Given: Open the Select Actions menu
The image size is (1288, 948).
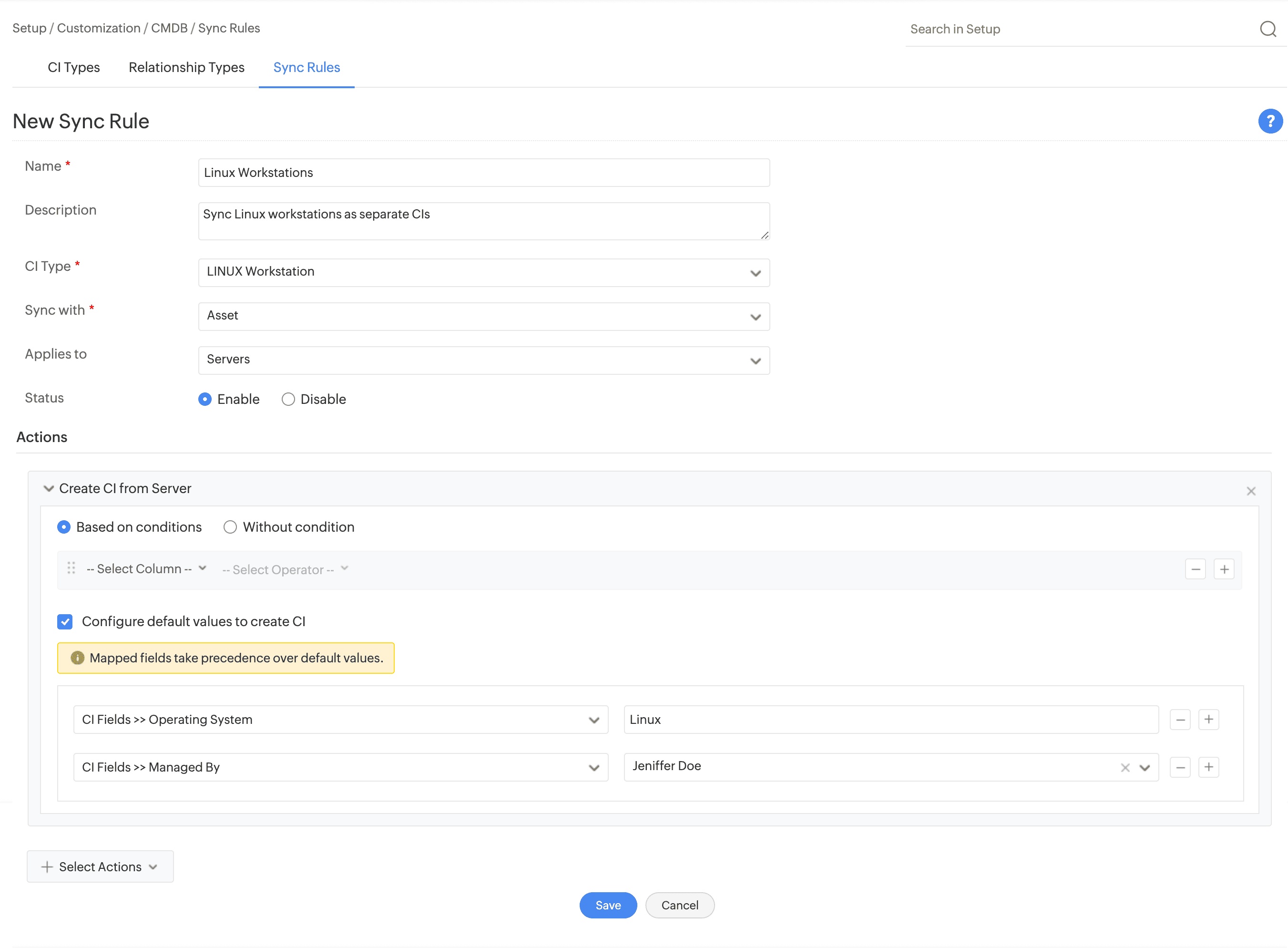Looking at the screenshot, I should click(99, 866).
